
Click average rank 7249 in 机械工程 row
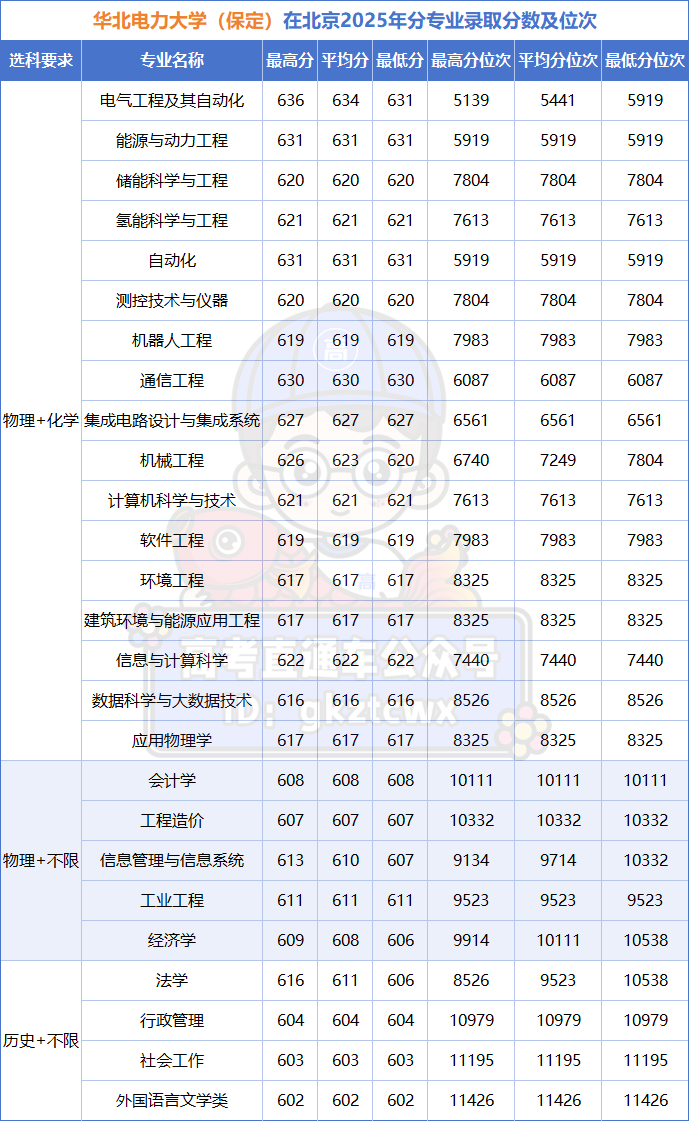[557, 461]
